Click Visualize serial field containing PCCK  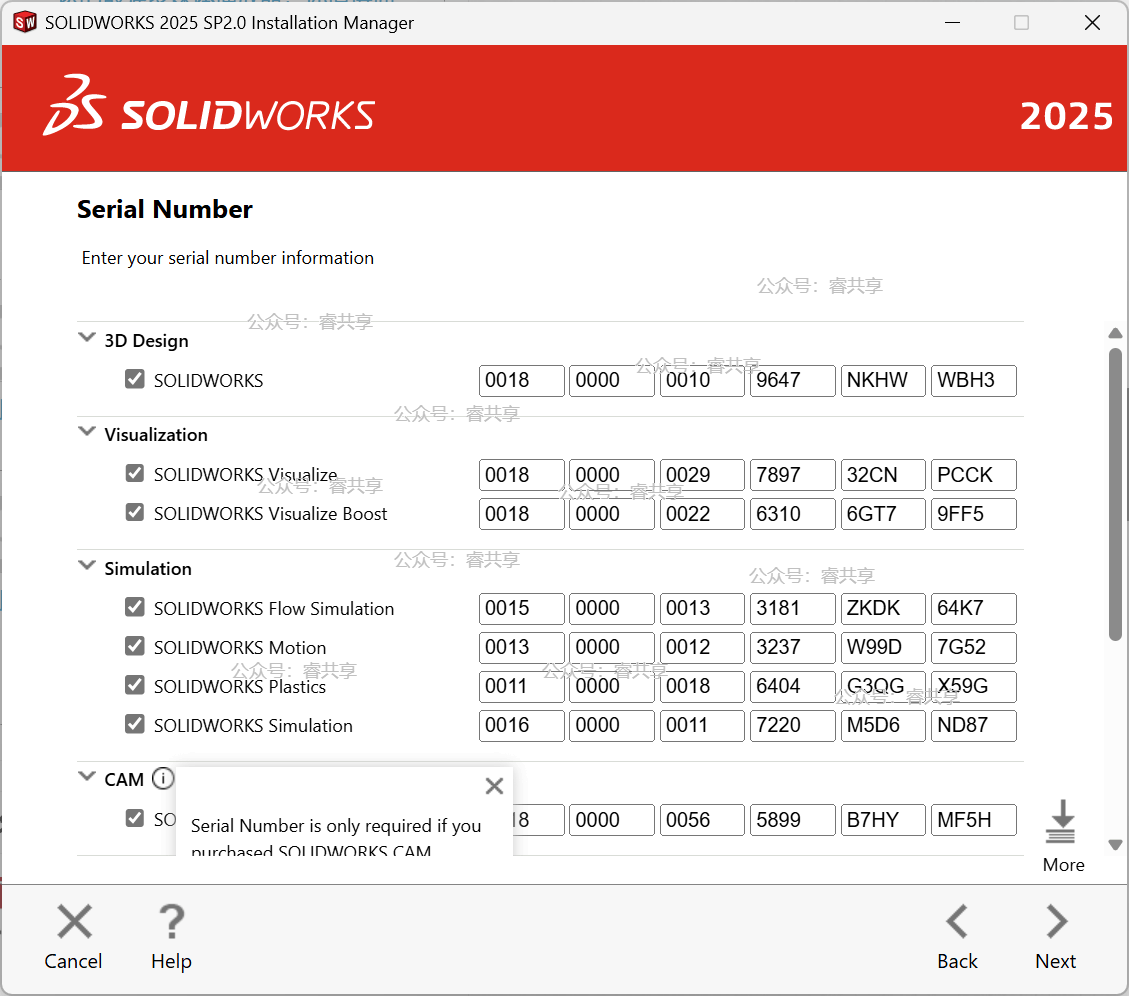[973, 475]
